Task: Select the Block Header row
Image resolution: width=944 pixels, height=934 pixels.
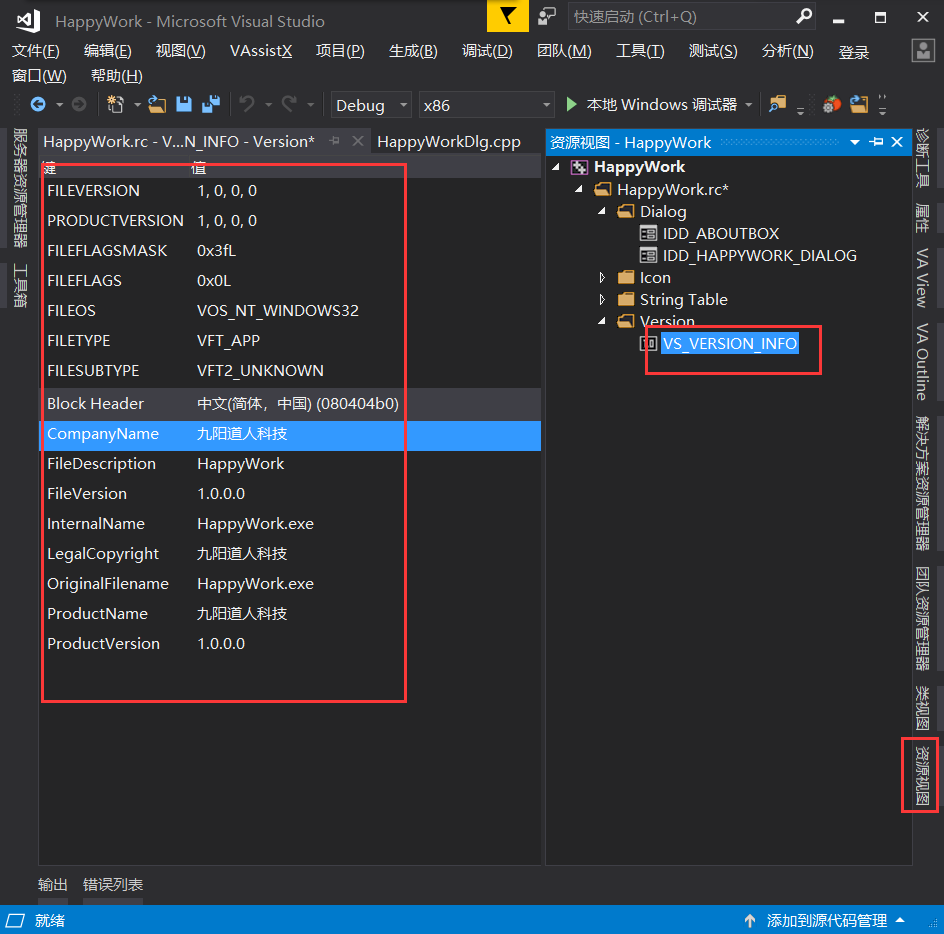Action: pyautogui.click(x=290, y=403)
